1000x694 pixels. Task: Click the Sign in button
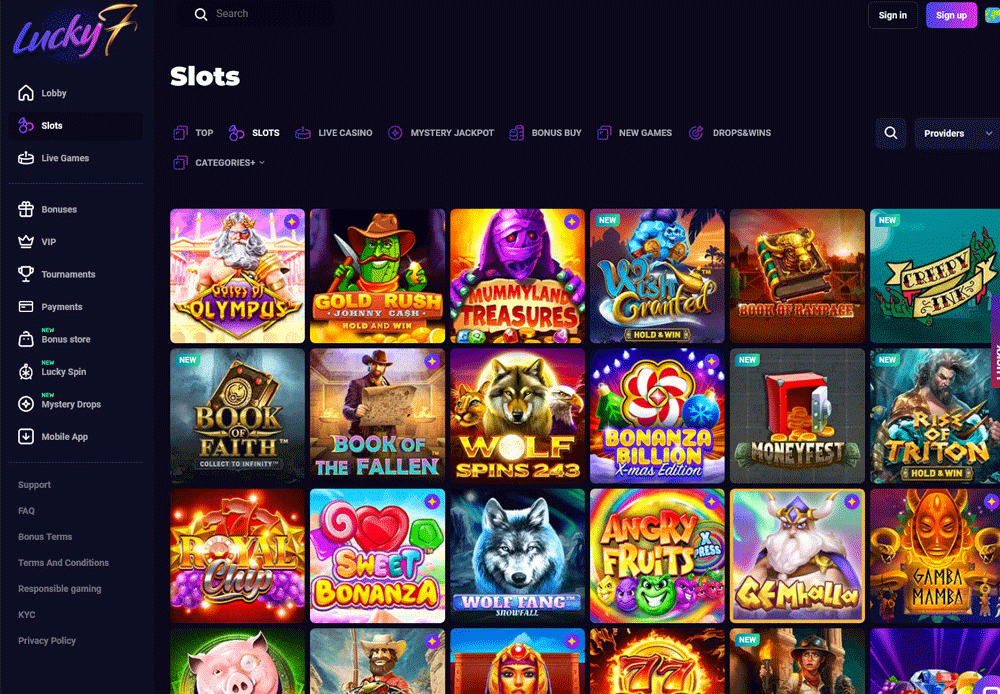click(x=893, y=15)
